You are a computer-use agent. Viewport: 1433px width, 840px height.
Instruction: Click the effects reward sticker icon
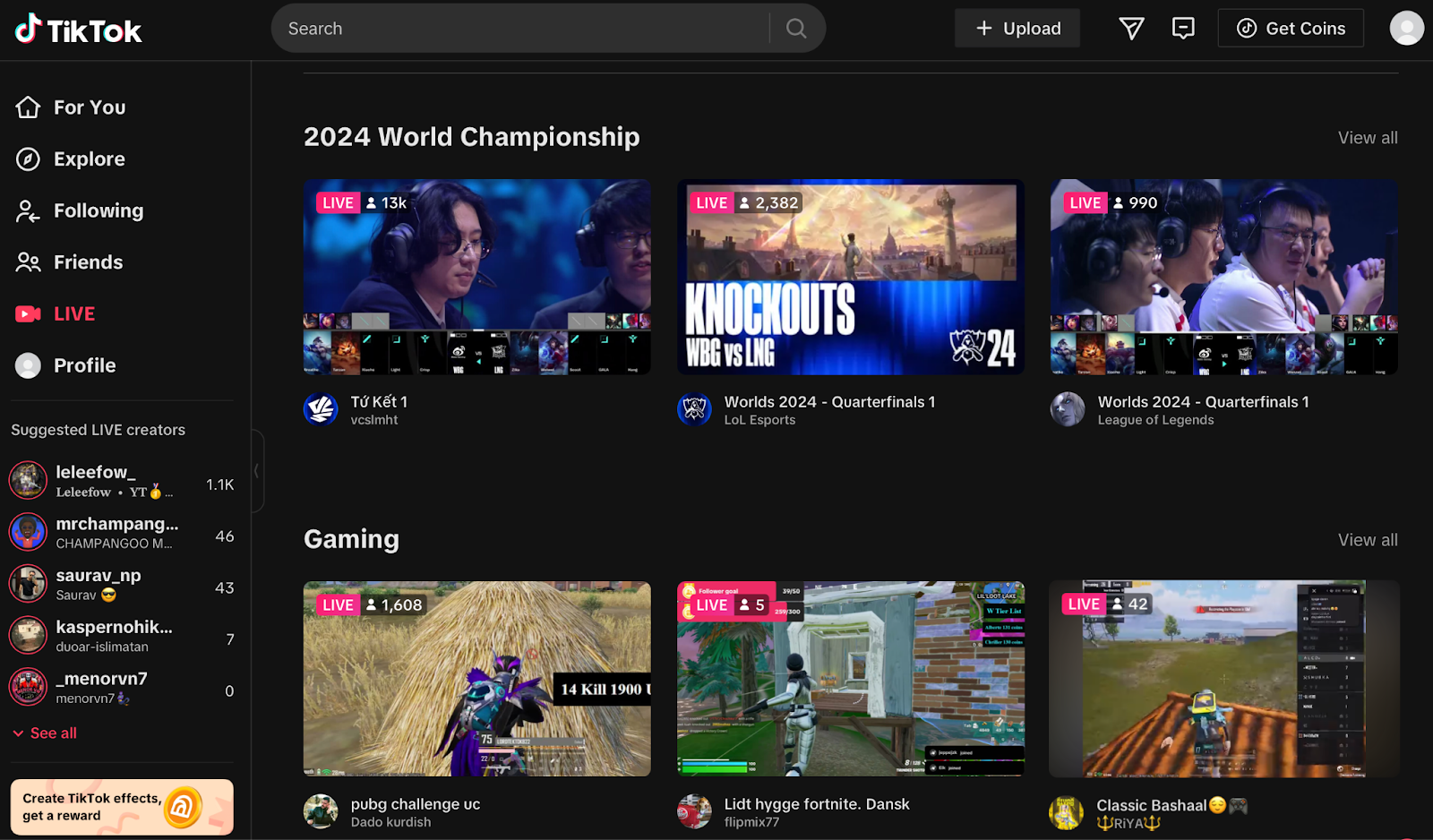click(x=183, y=806)
